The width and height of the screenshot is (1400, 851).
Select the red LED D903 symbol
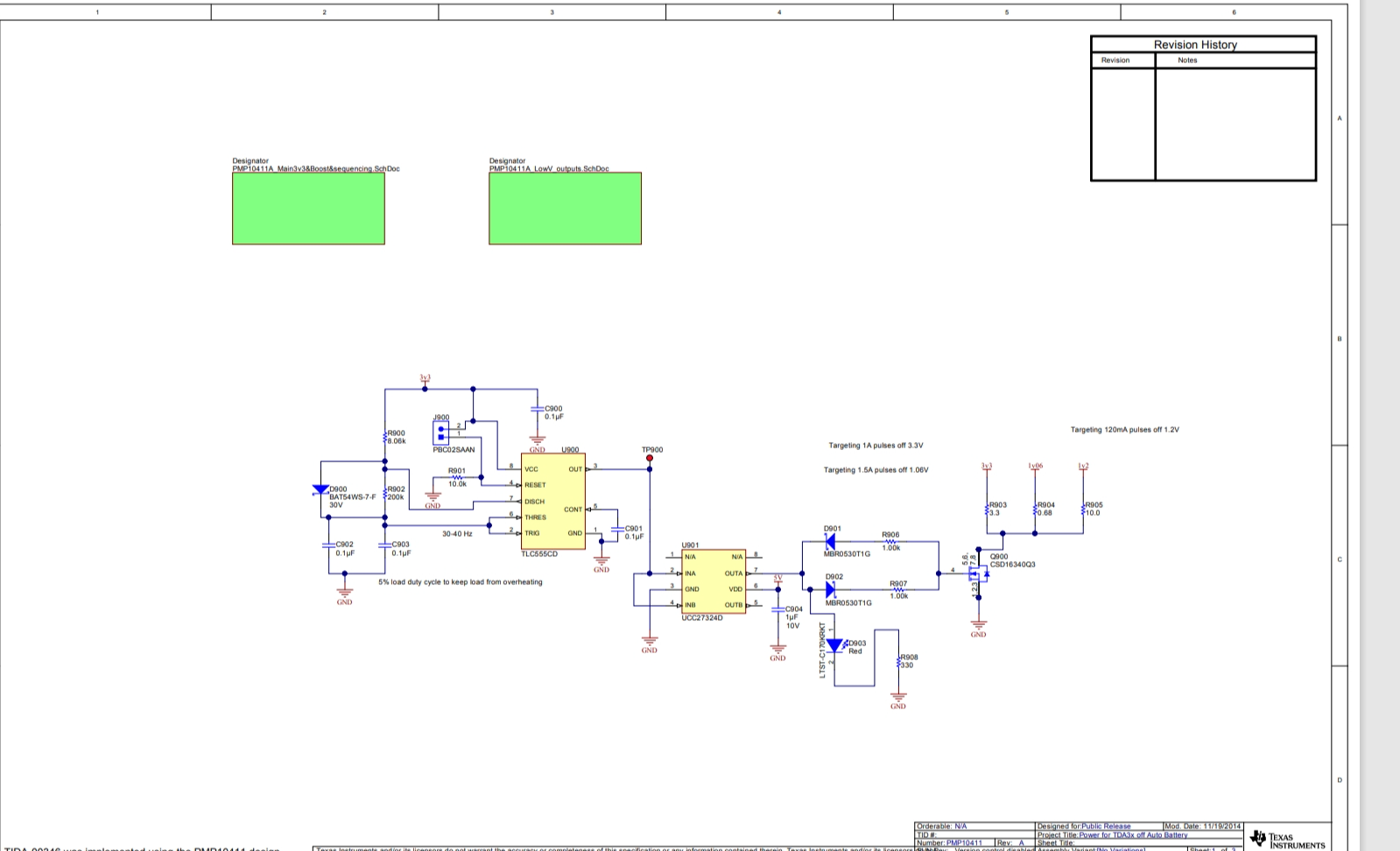pos(835,646)
